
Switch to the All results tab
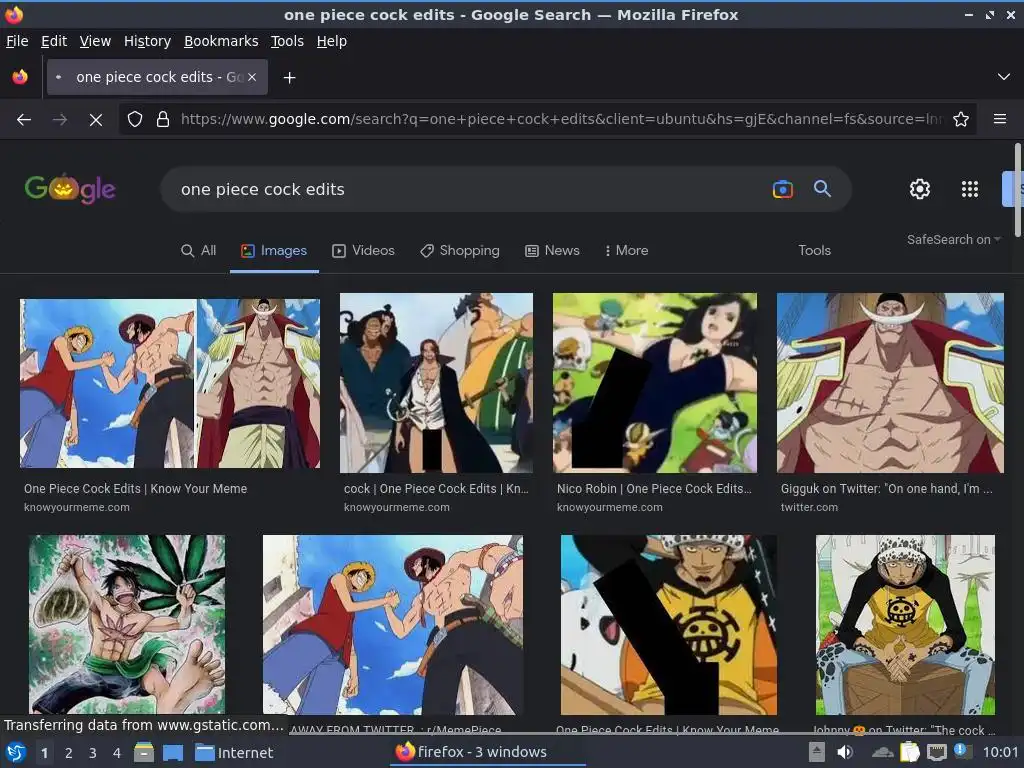[198, 251]
